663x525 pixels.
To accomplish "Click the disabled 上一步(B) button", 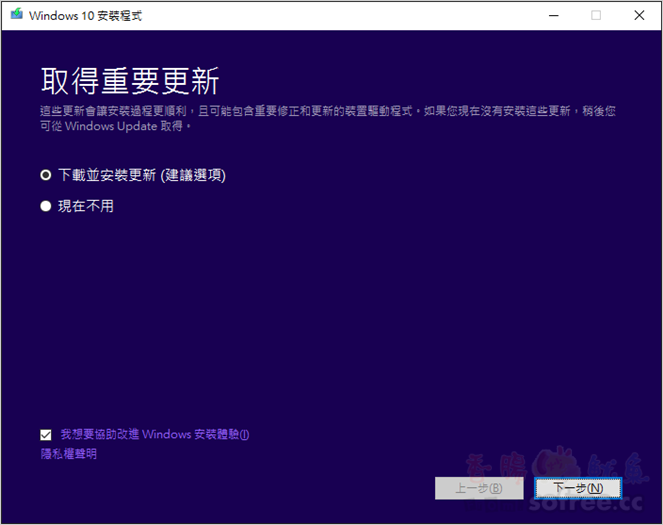I will click(x=479, y=488).
